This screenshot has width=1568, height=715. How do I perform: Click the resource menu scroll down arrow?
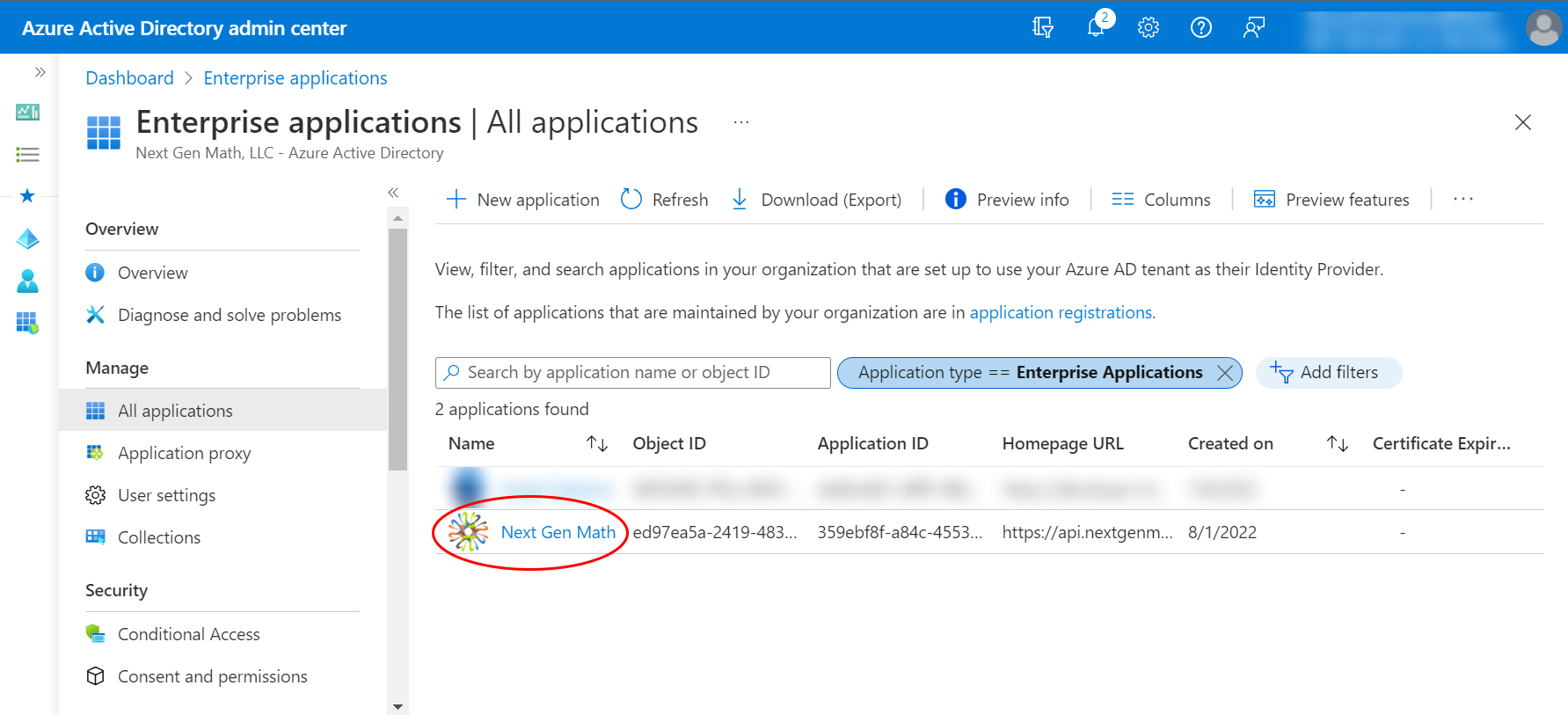[397, 707]
